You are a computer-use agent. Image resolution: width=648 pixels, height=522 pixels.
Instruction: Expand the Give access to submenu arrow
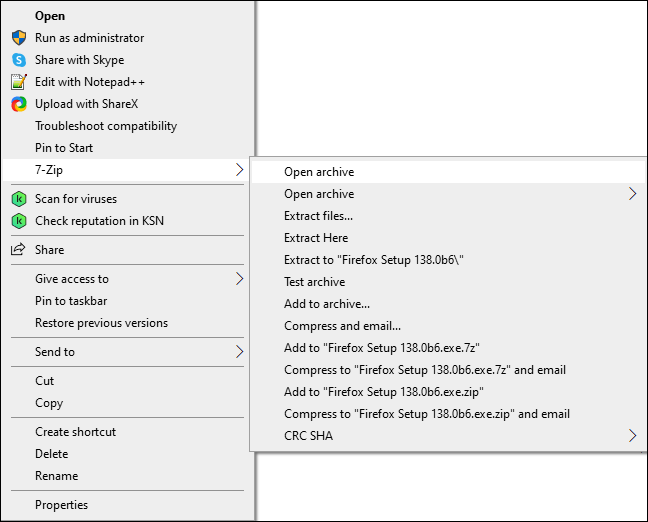tap(239, 279)
